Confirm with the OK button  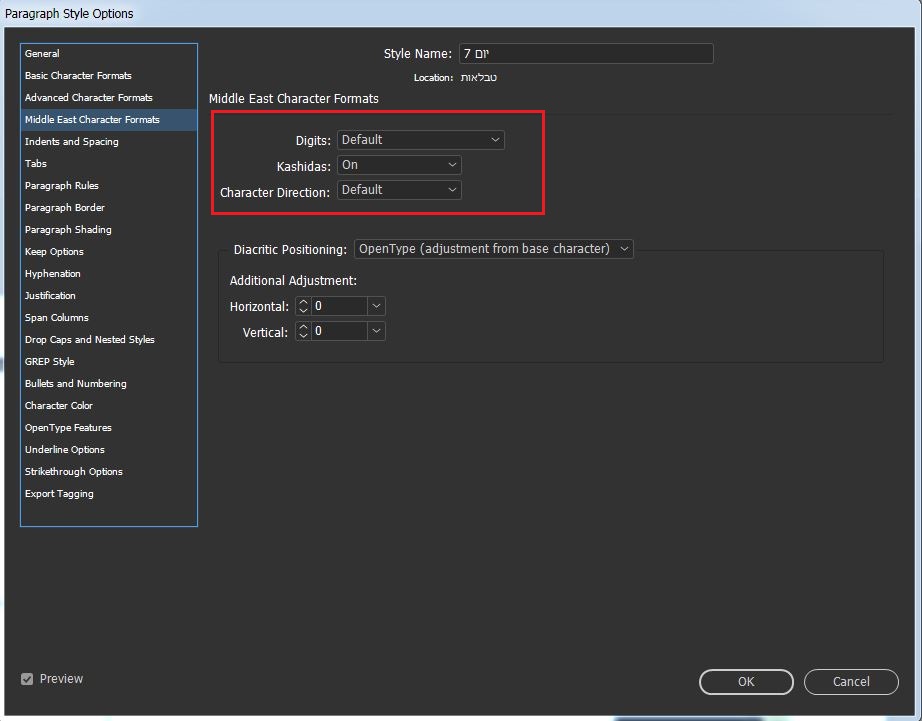(746, 682)
